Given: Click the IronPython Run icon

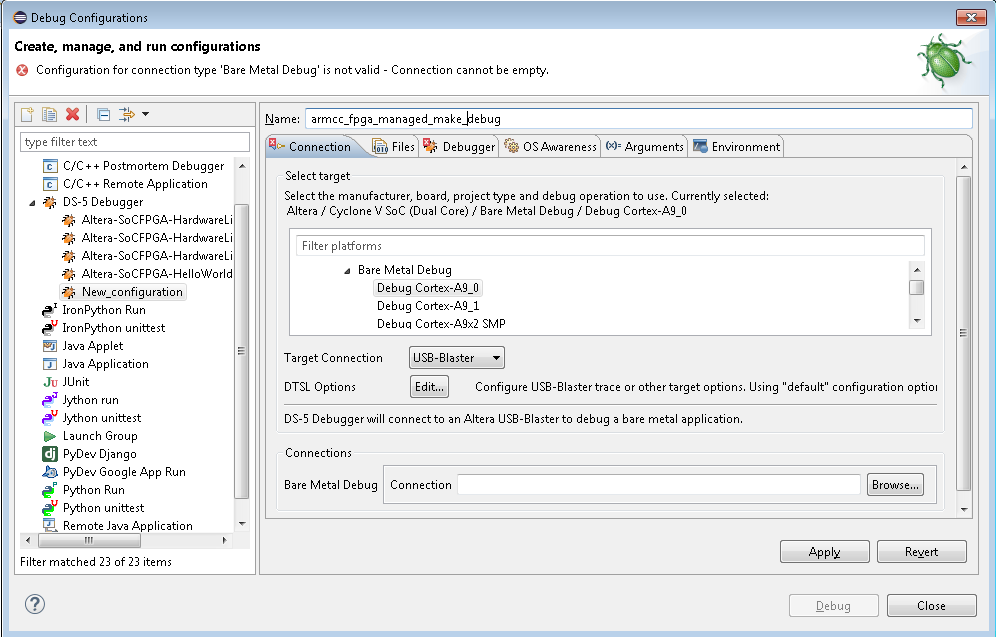Looking at the screenshot, I should click(x=50, y=310).
